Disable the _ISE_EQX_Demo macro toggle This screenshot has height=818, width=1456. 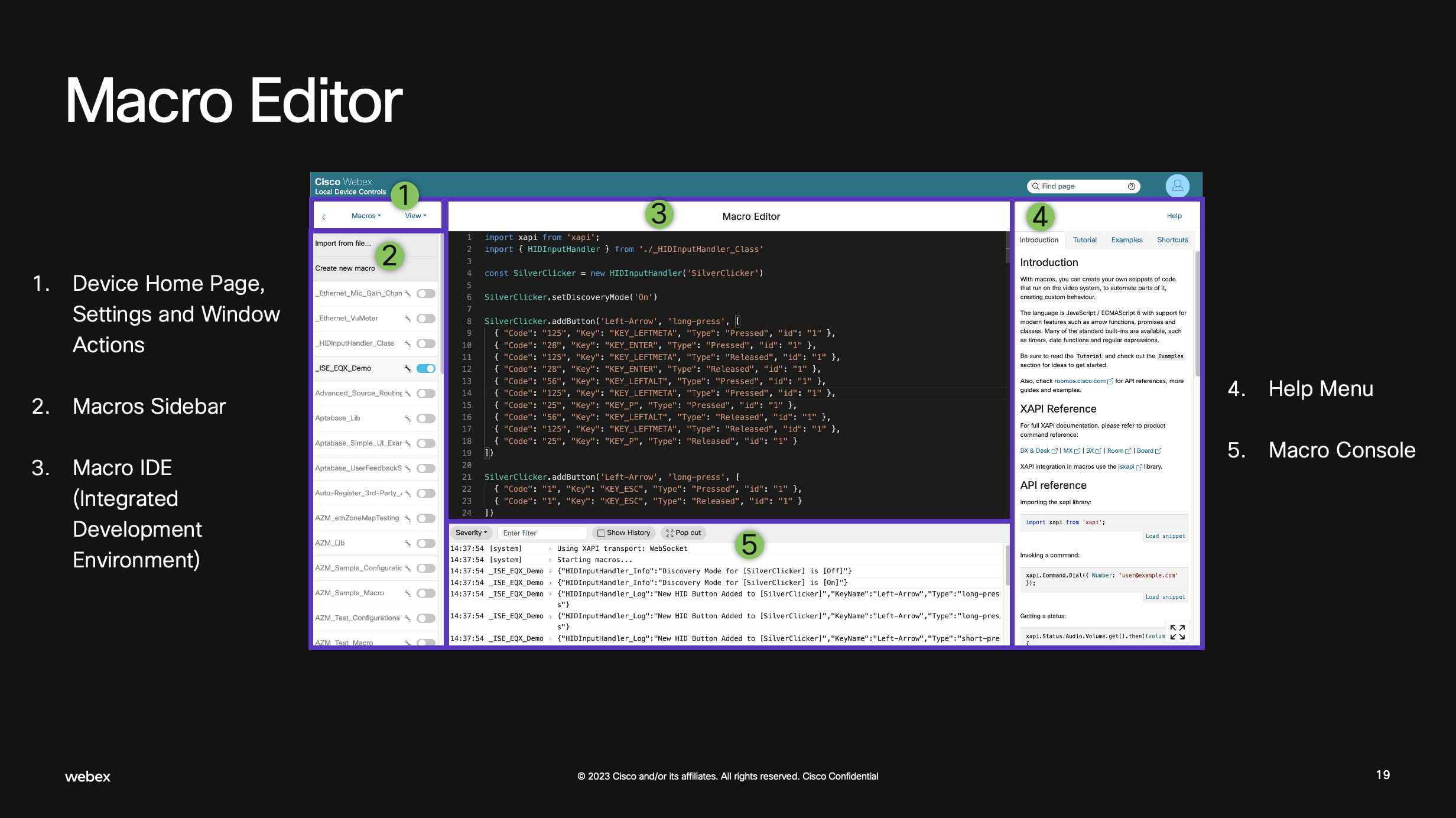pyautogui.click(x=425, y=368)
